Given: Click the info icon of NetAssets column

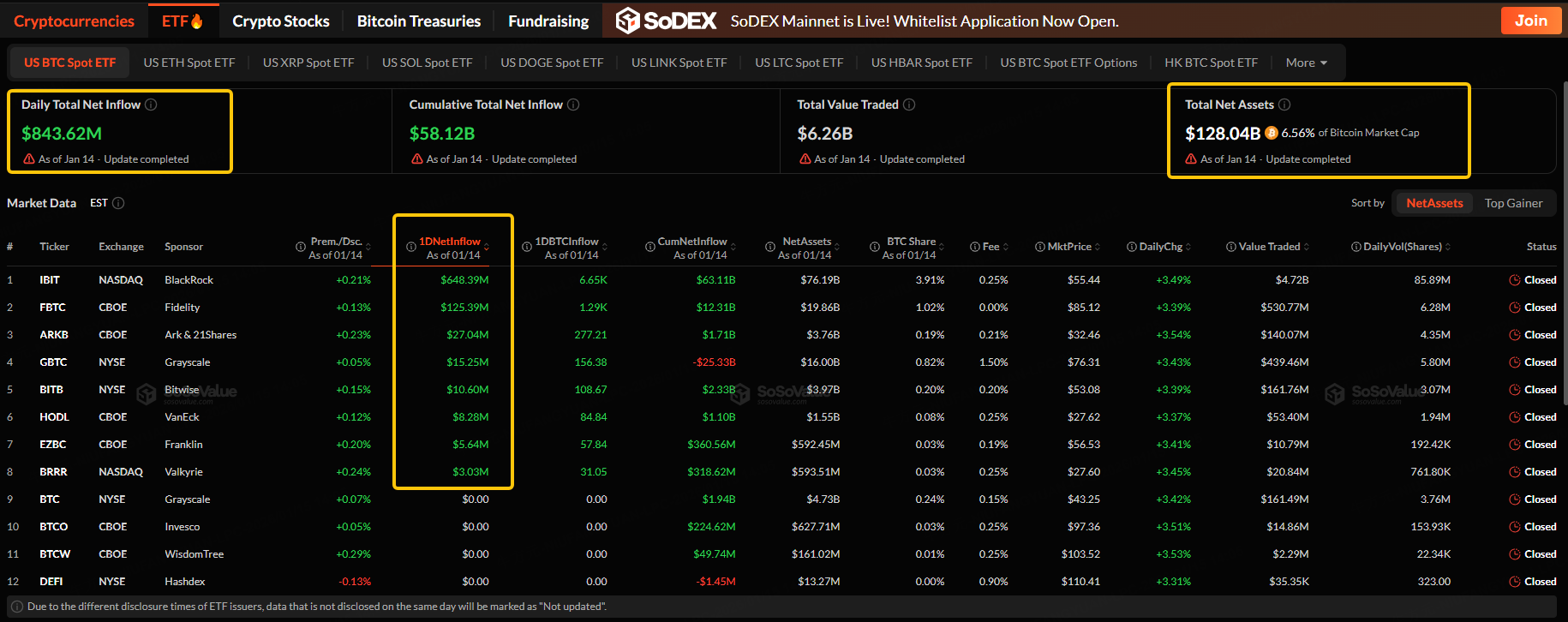Looking at the screenshot, I should [769, 247].
